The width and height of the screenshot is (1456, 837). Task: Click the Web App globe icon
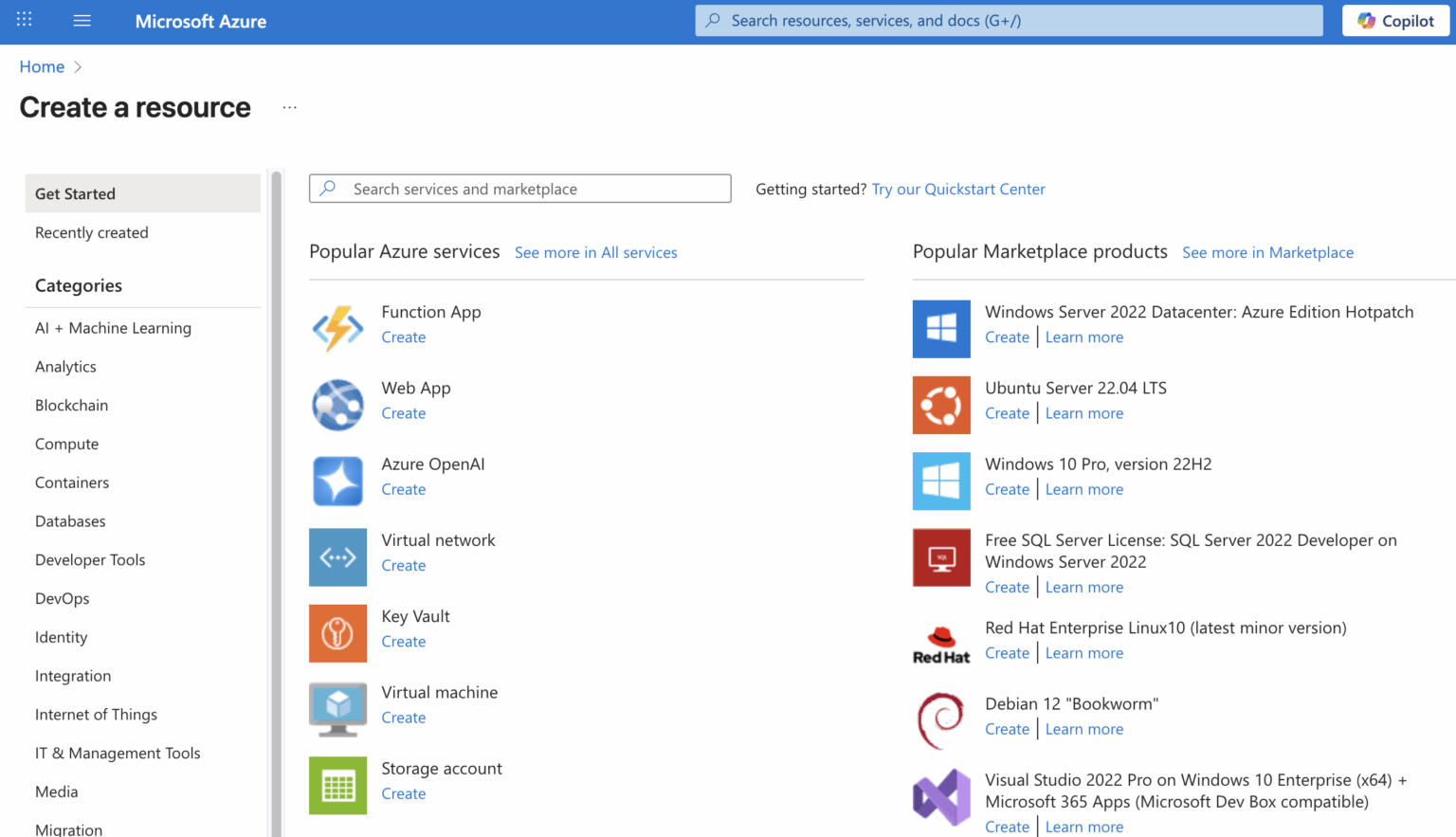click(337, 405)
